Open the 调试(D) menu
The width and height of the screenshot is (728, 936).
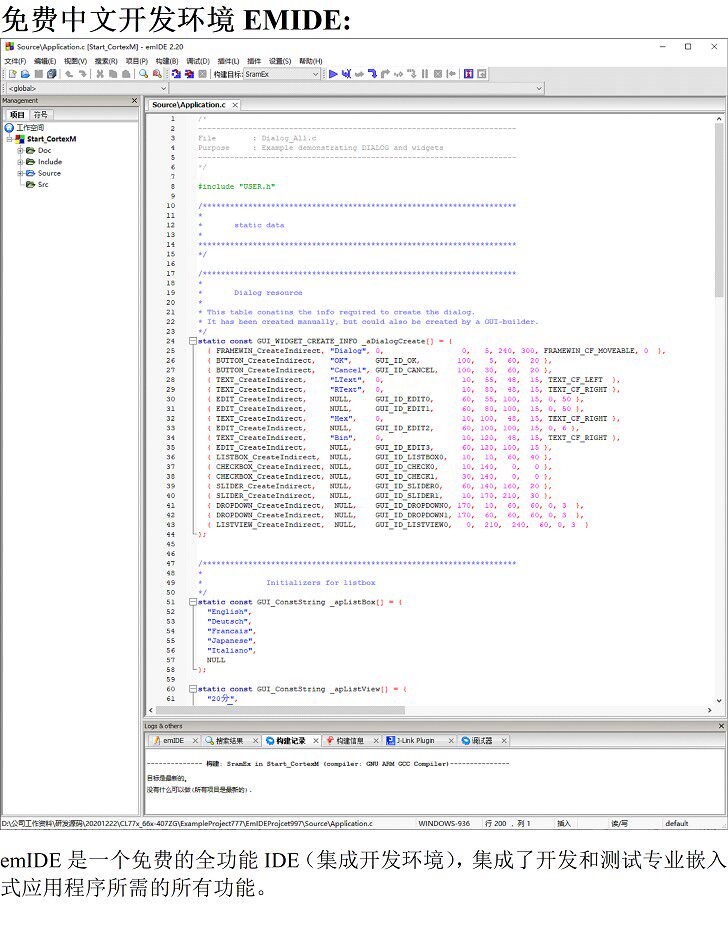198,61
